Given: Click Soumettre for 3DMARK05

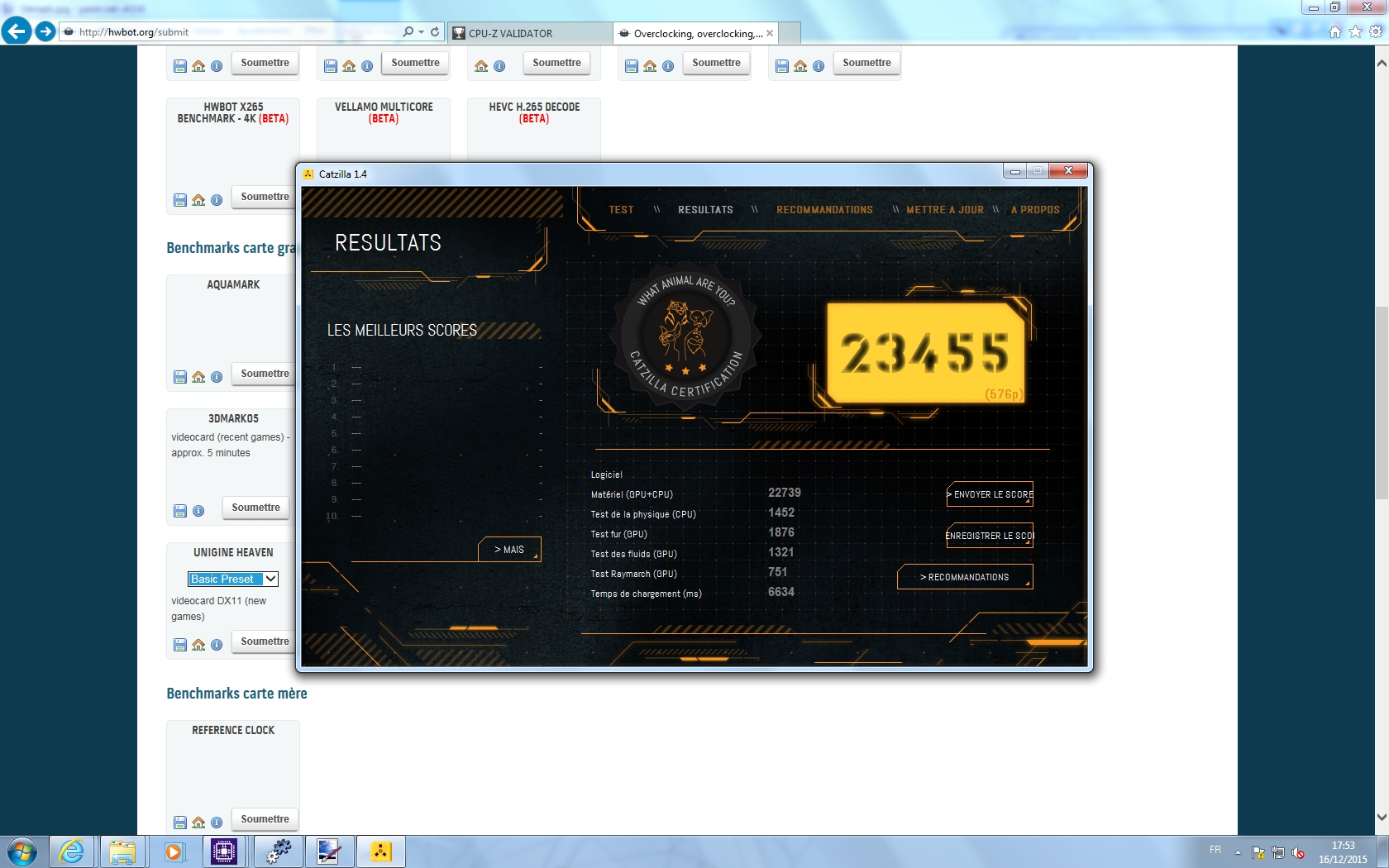Looking at the screenshot, I should 255,508.
